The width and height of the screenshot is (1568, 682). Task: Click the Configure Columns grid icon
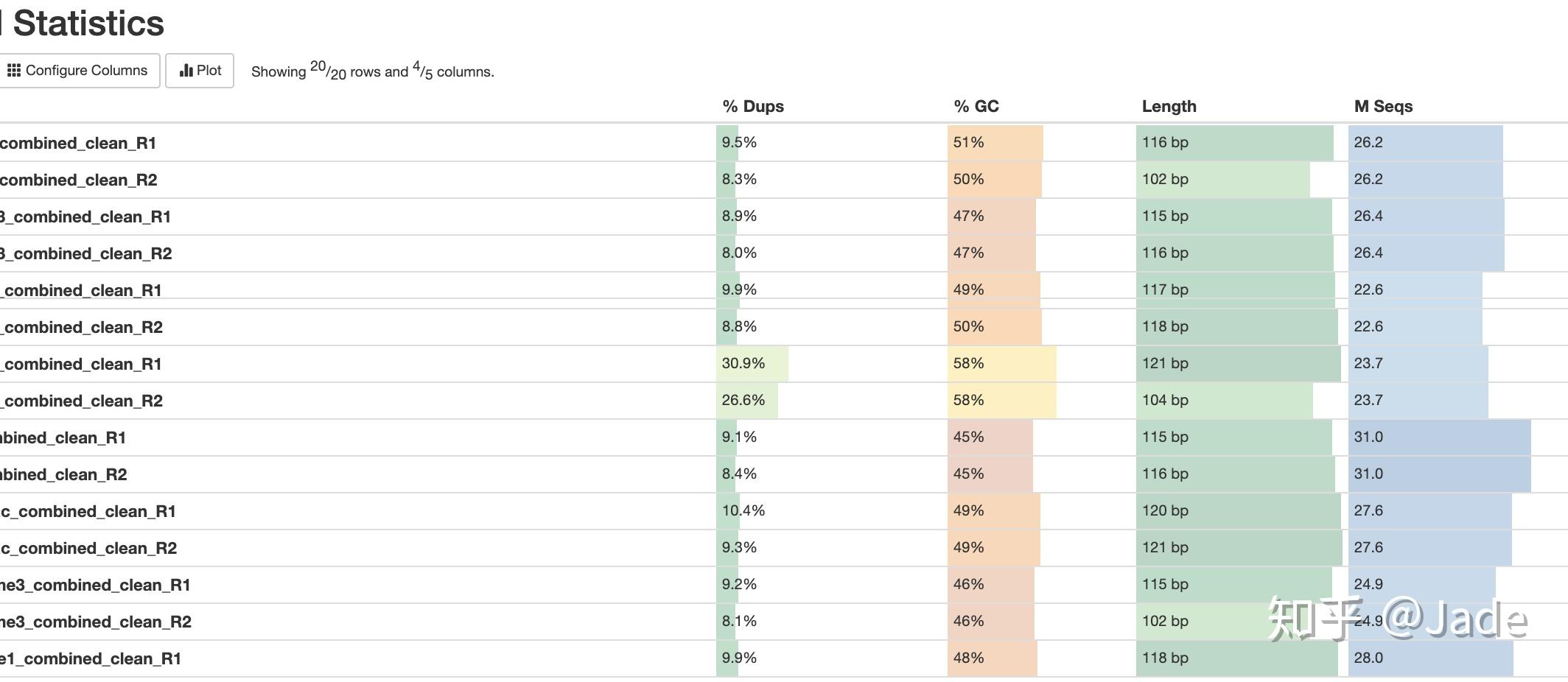coord(14,71)
